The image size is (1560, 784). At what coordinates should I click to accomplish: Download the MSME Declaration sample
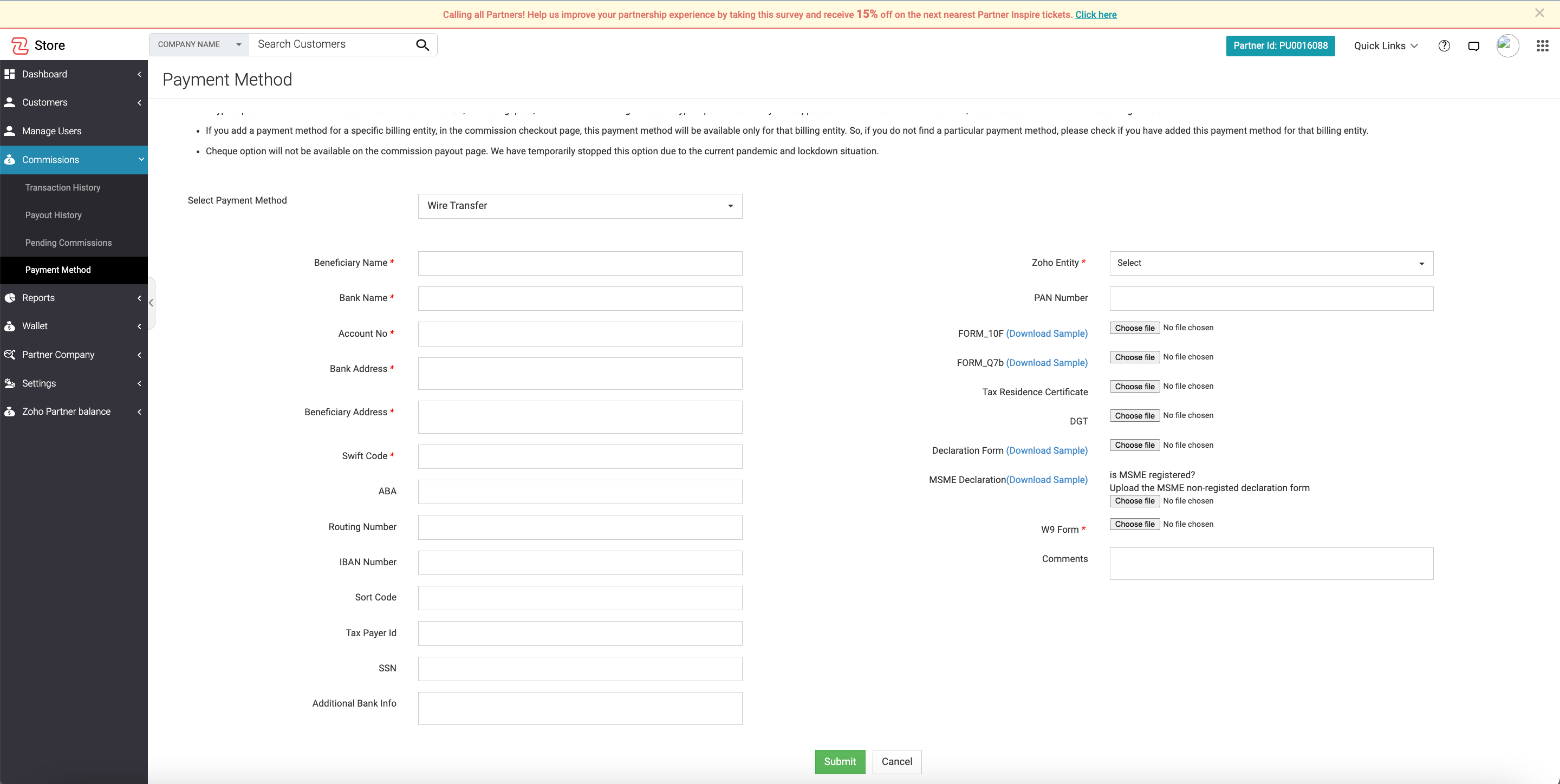coord(1046,480)
